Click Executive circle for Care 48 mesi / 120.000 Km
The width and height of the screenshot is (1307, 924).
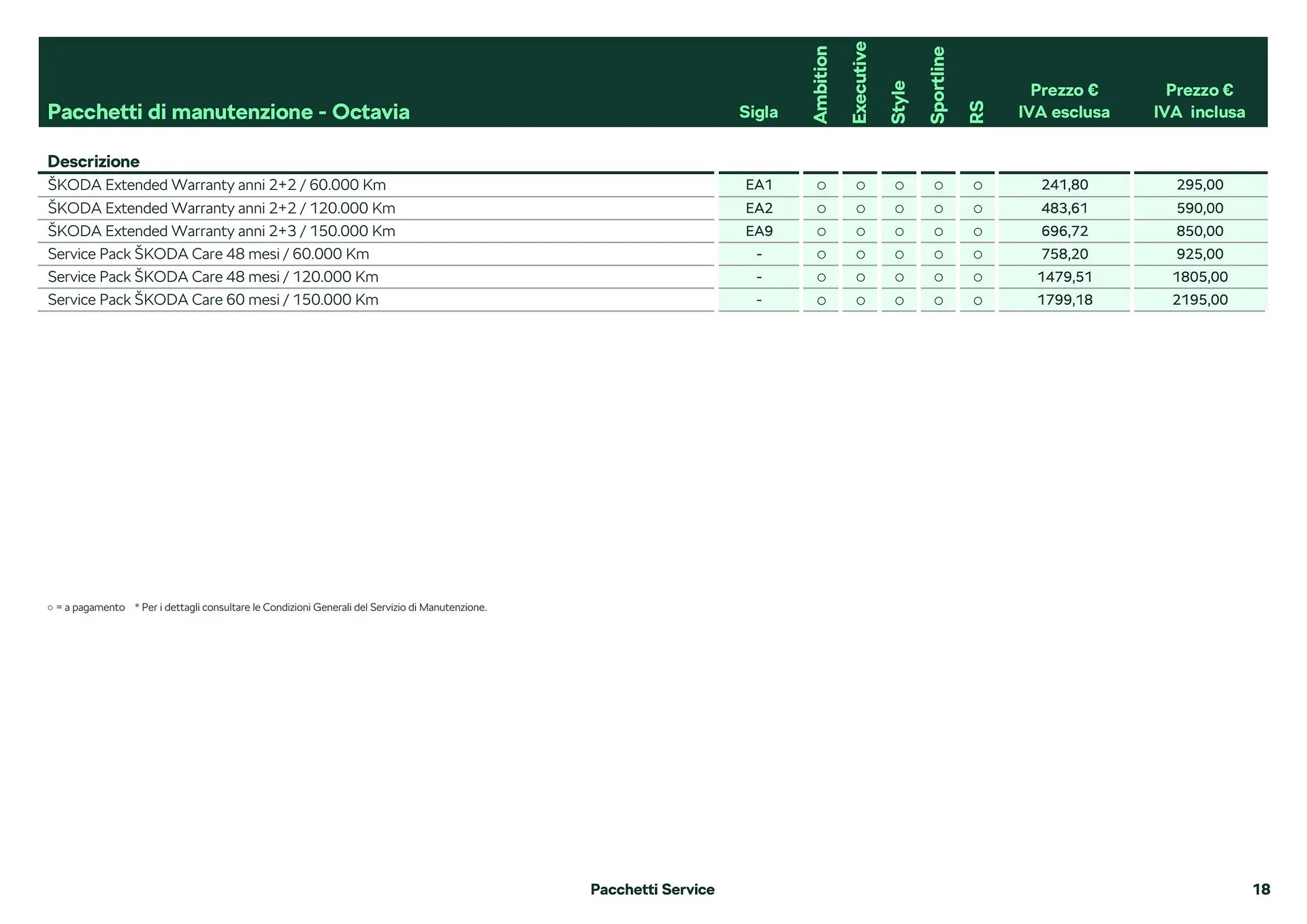click(860, 278)
